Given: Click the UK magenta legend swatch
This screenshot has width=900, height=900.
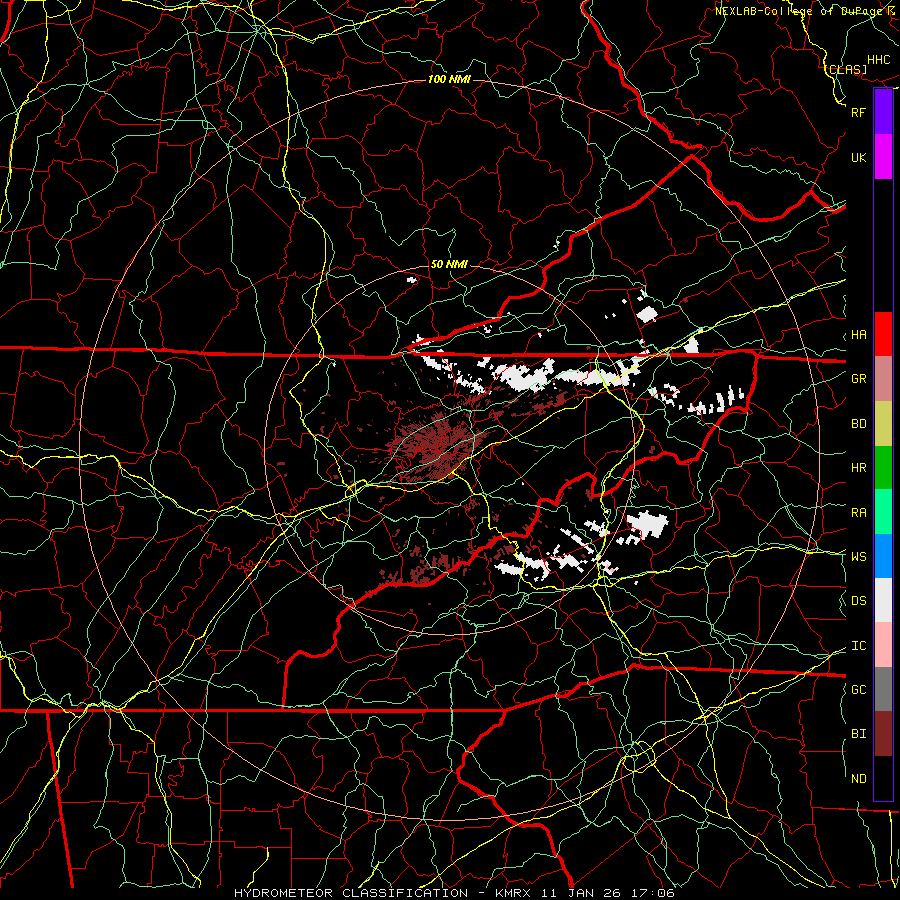Looking at the screenshot, I should tap(883, 157).
